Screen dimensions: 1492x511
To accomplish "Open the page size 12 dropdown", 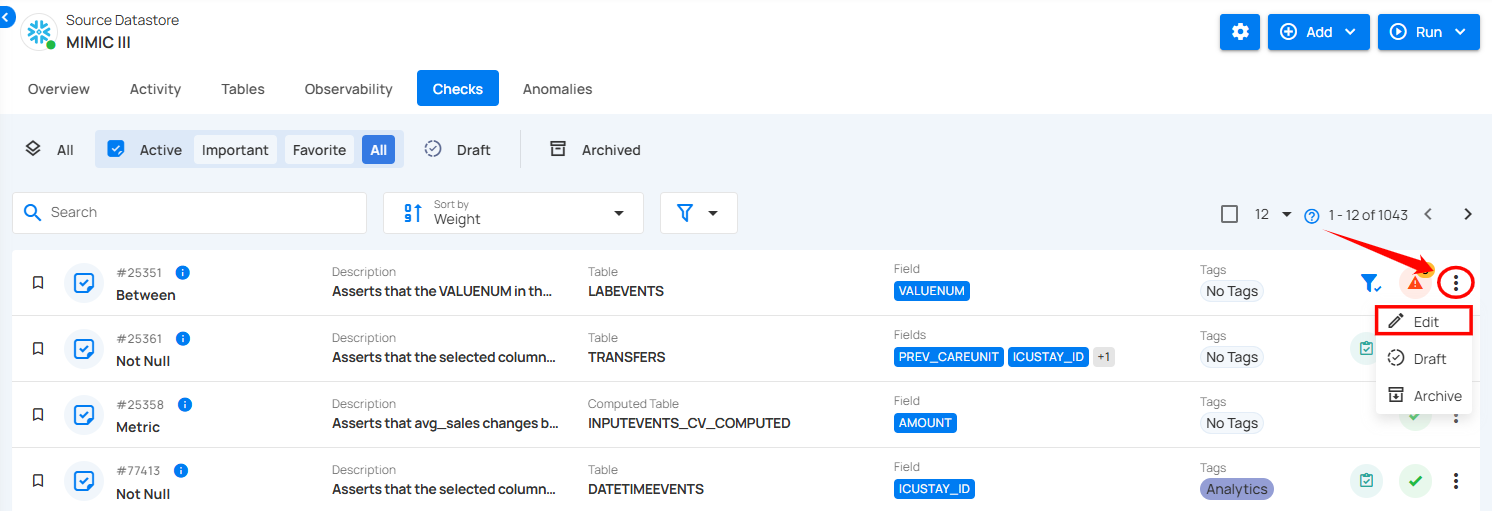I will coord(1274,214).
